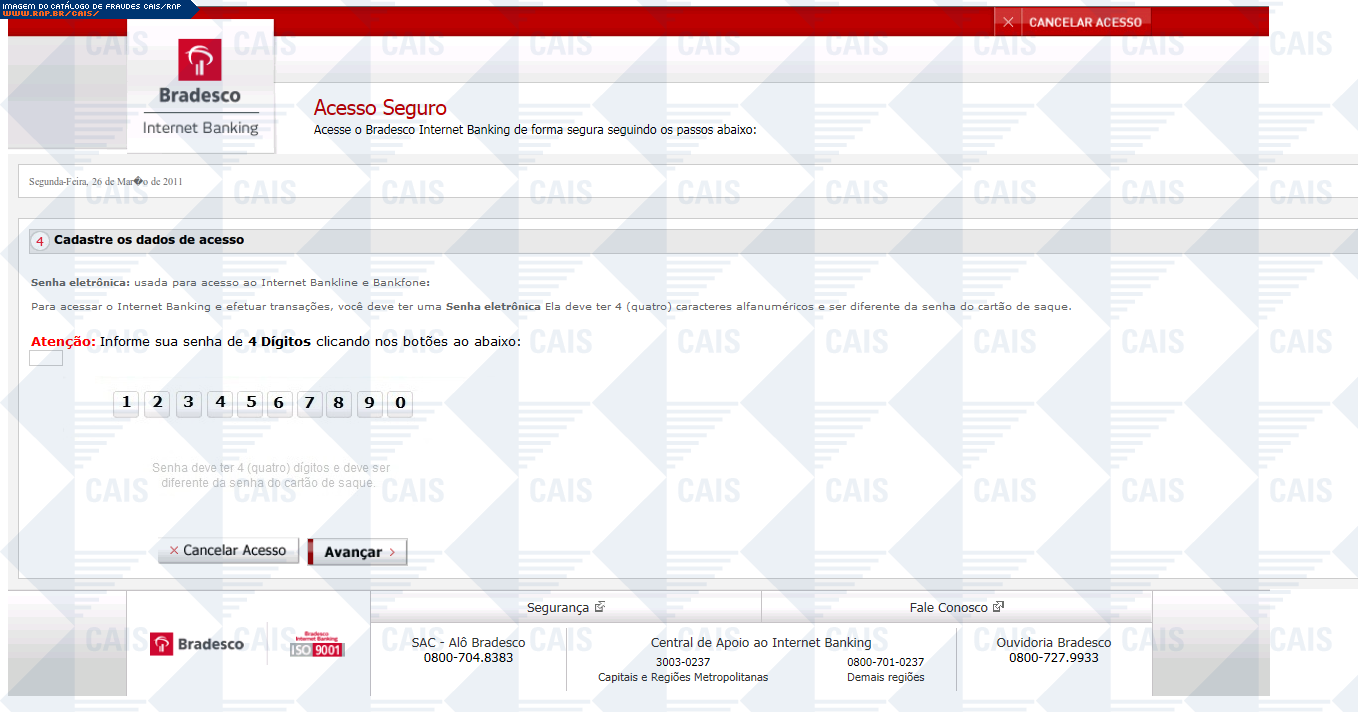Click the step 4 circle icon
Viewport: 1358px width, 712px height.
tap(39, 241)
